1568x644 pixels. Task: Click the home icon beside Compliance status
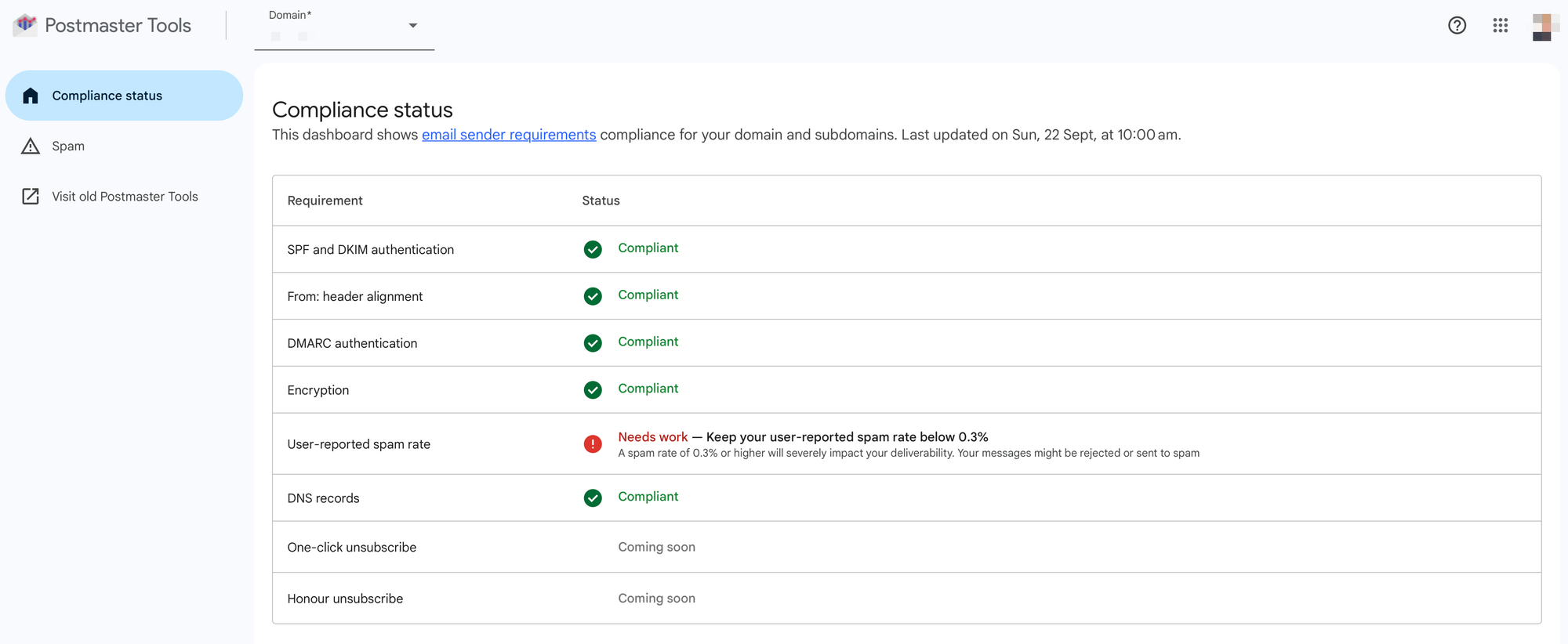click(x=31, y=96)
